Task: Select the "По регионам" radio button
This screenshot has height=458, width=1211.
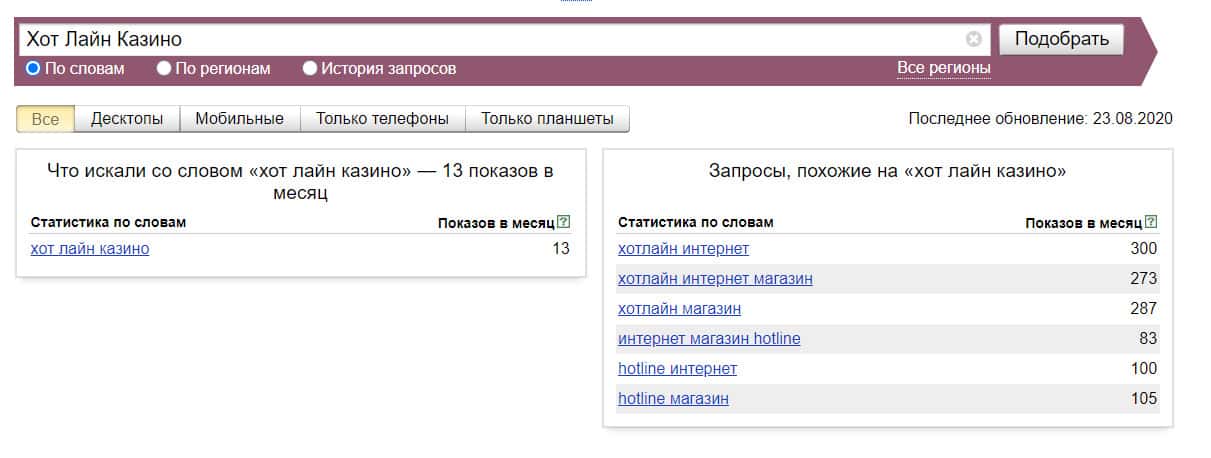Action: [x=164, y=69]
